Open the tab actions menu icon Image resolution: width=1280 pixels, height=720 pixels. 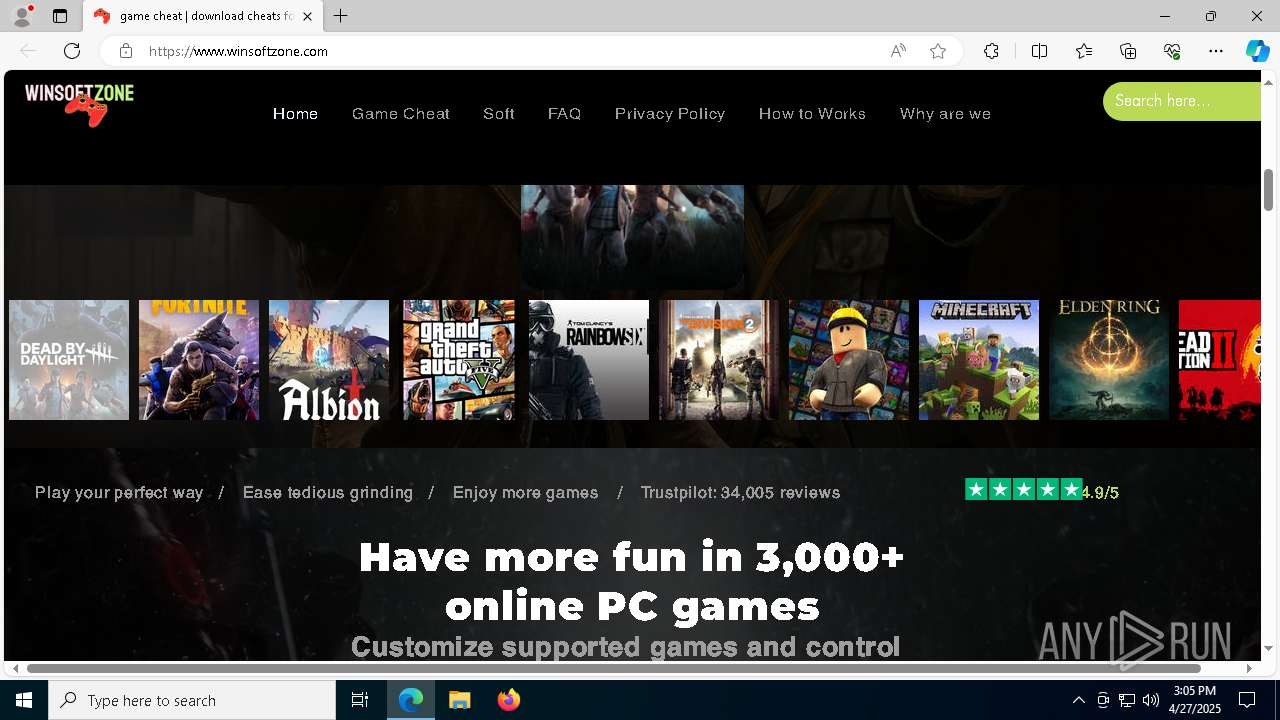click(60, 16)
